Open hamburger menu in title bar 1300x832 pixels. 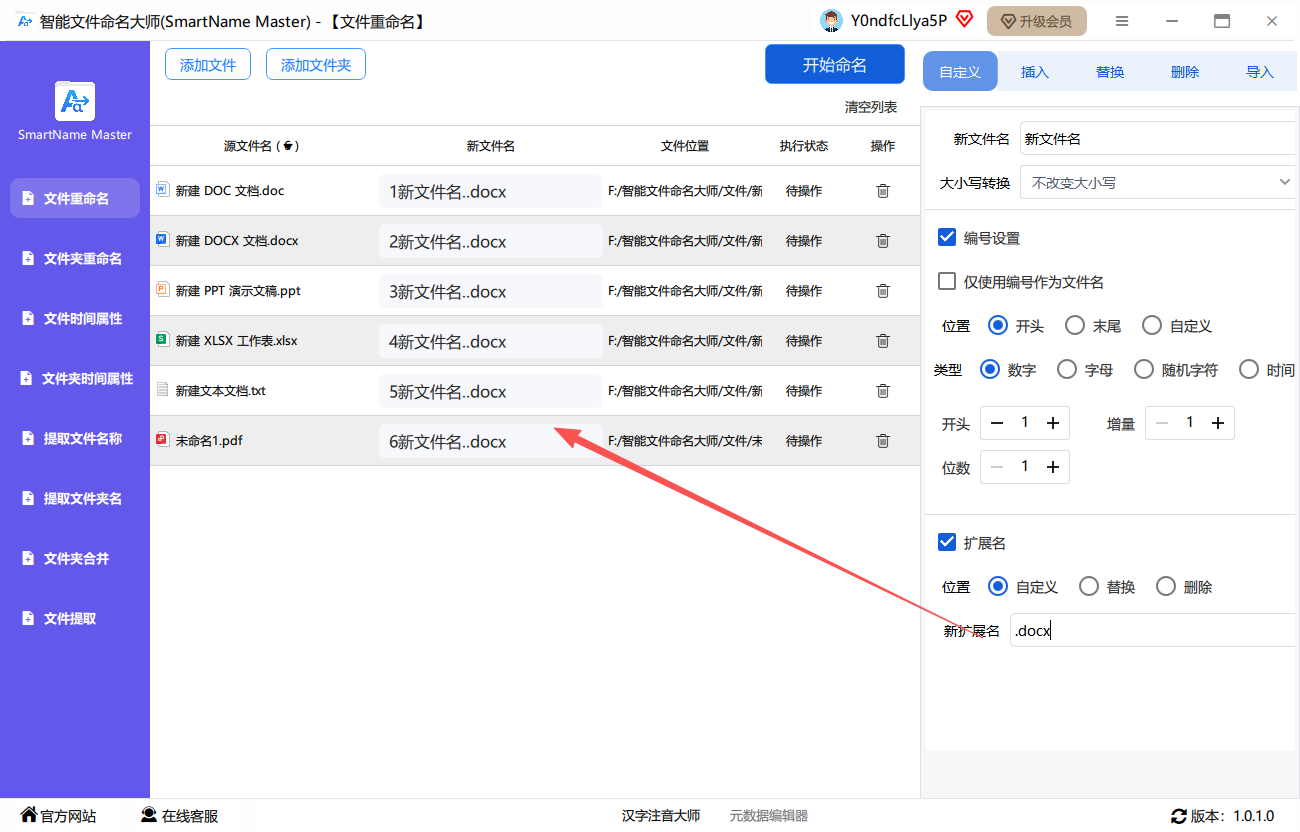point(1122,21)
